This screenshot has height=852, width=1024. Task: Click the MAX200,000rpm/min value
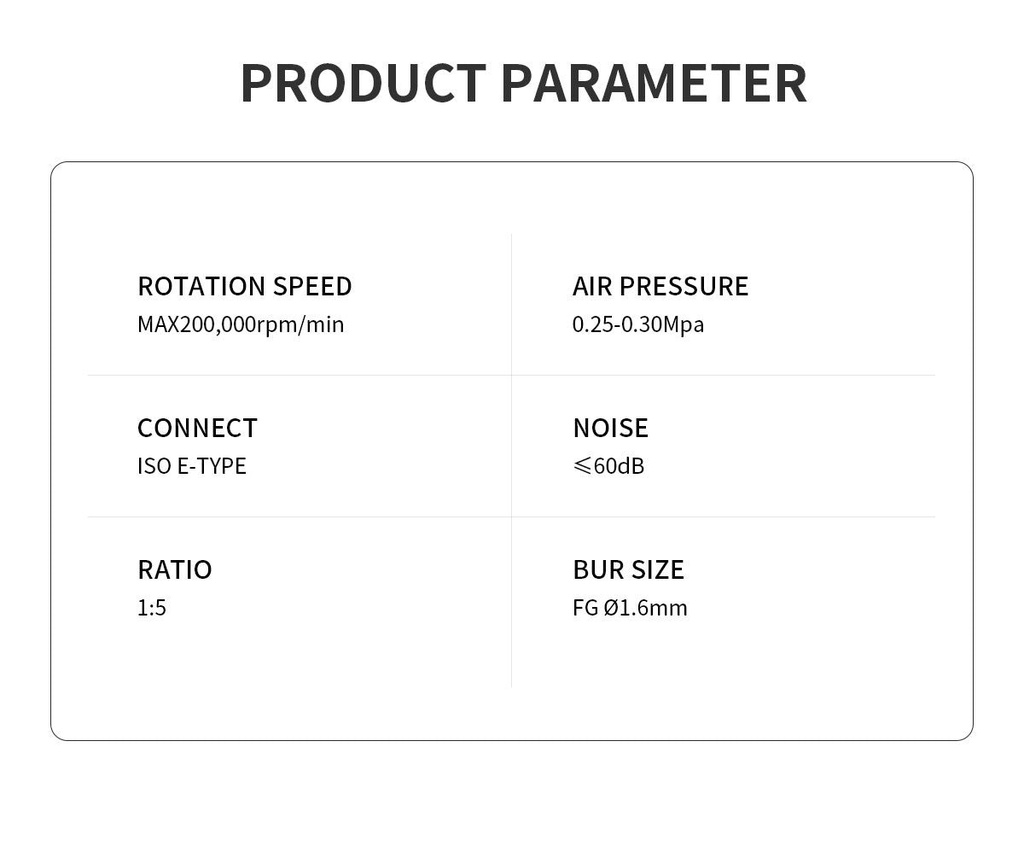240,325
